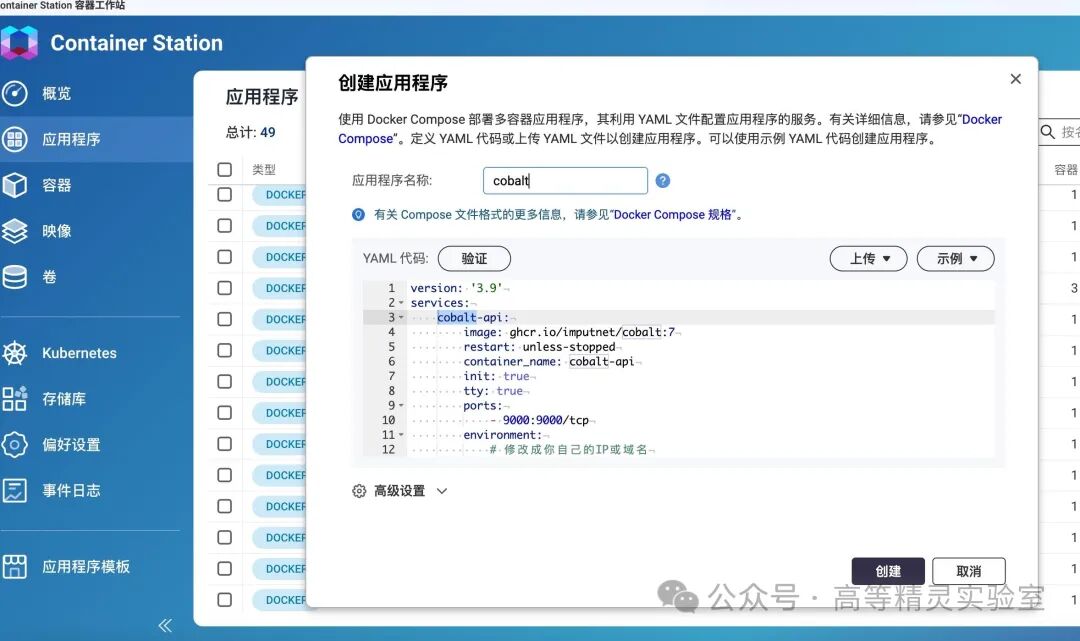This screenshot has height=641, width=1080.
Task: Check the second DOCKER row checkbox
Action: point(225,226)
